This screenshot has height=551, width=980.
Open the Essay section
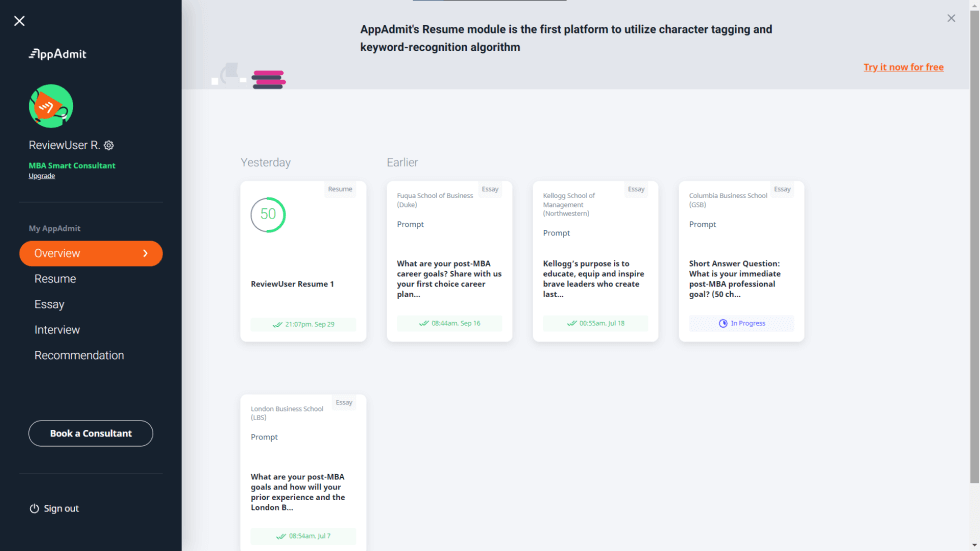pos(49,305)
